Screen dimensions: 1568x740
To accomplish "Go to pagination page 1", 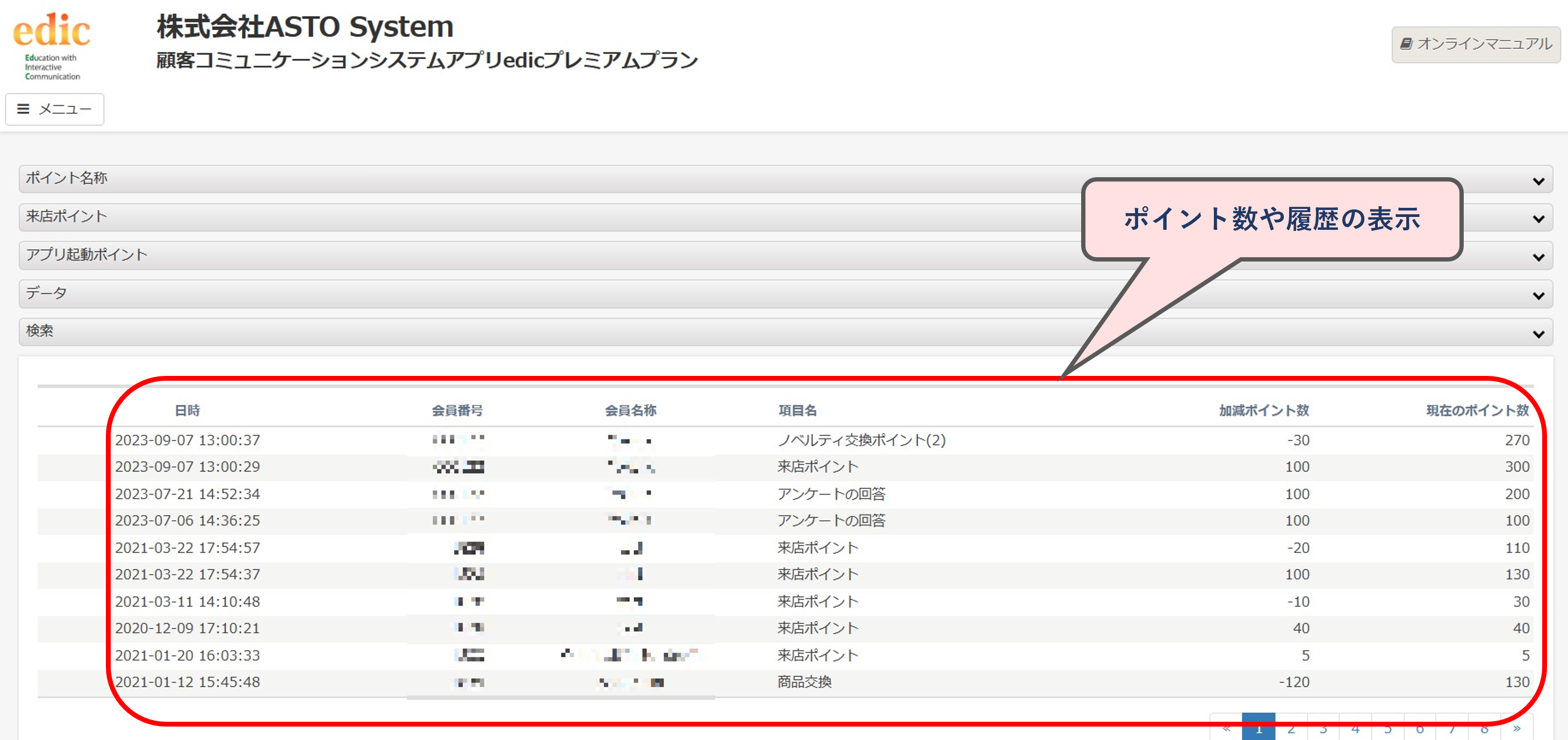I will (1258, 728).
